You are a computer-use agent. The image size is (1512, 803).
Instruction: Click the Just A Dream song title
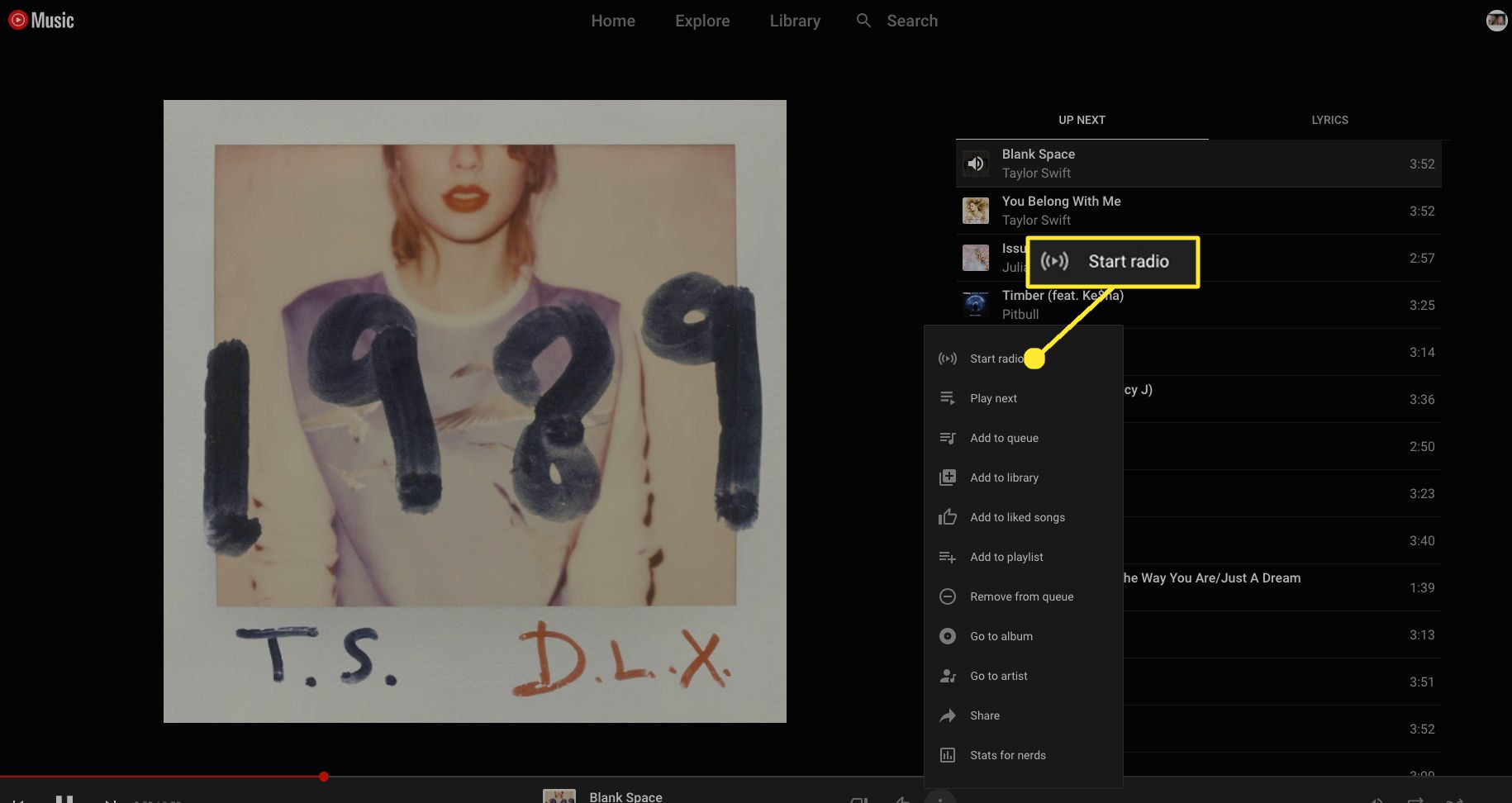pos(1212,577)
